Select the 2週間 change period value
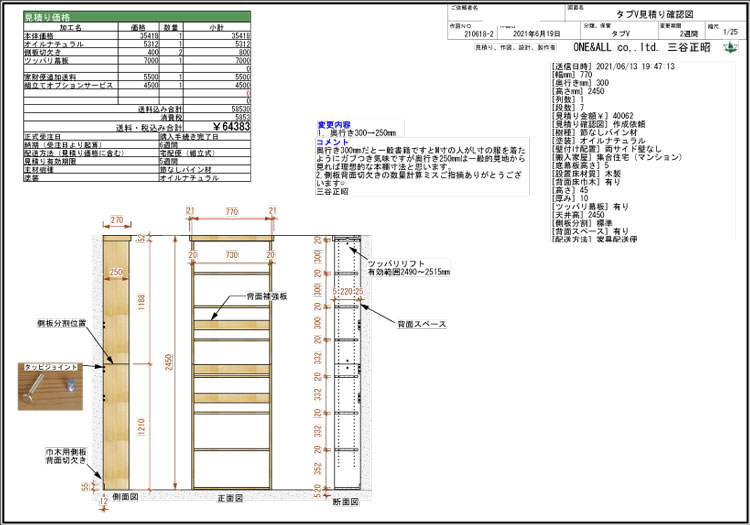The height and width of the screenshot is (525, 750). (x=689, y=34)
